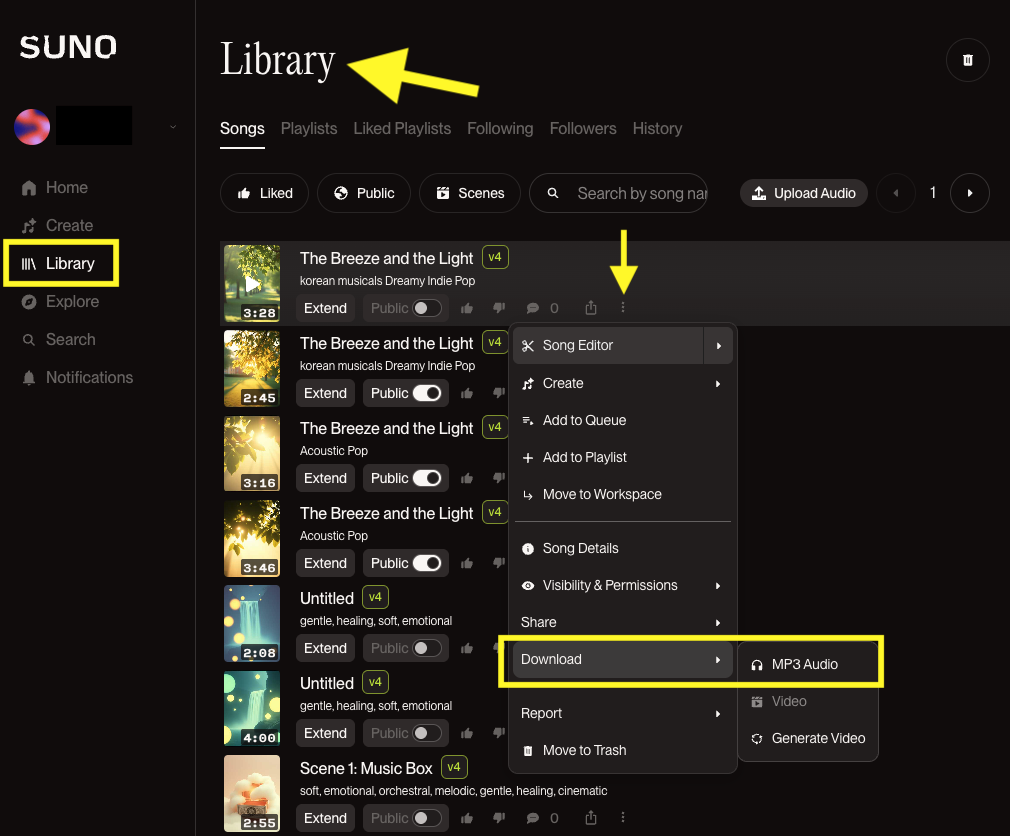Open Search in the sidebar
Screen dimensions: 1010x836
coord(59,339)
